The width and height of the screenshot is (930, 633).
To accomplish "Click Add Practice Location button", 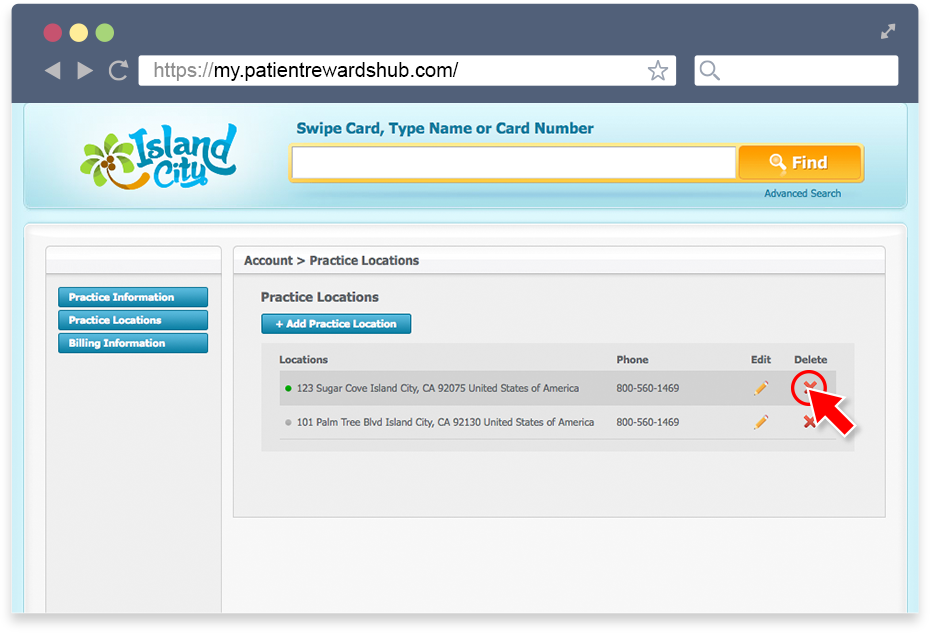I will [x=336, y=324].
